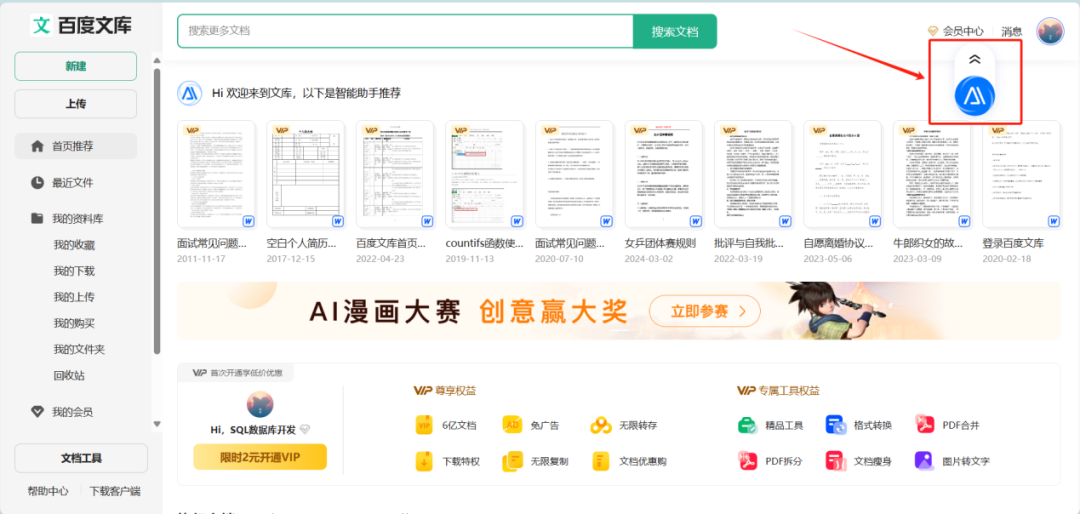Open 消息 messages
Screen dimensions: 1080x514
tap(1011, 31)
